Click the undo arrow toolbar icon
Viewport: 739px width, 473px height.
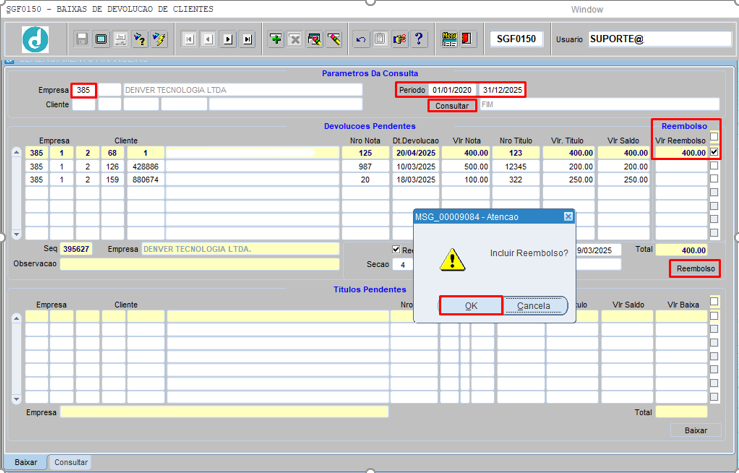(361, 39)
